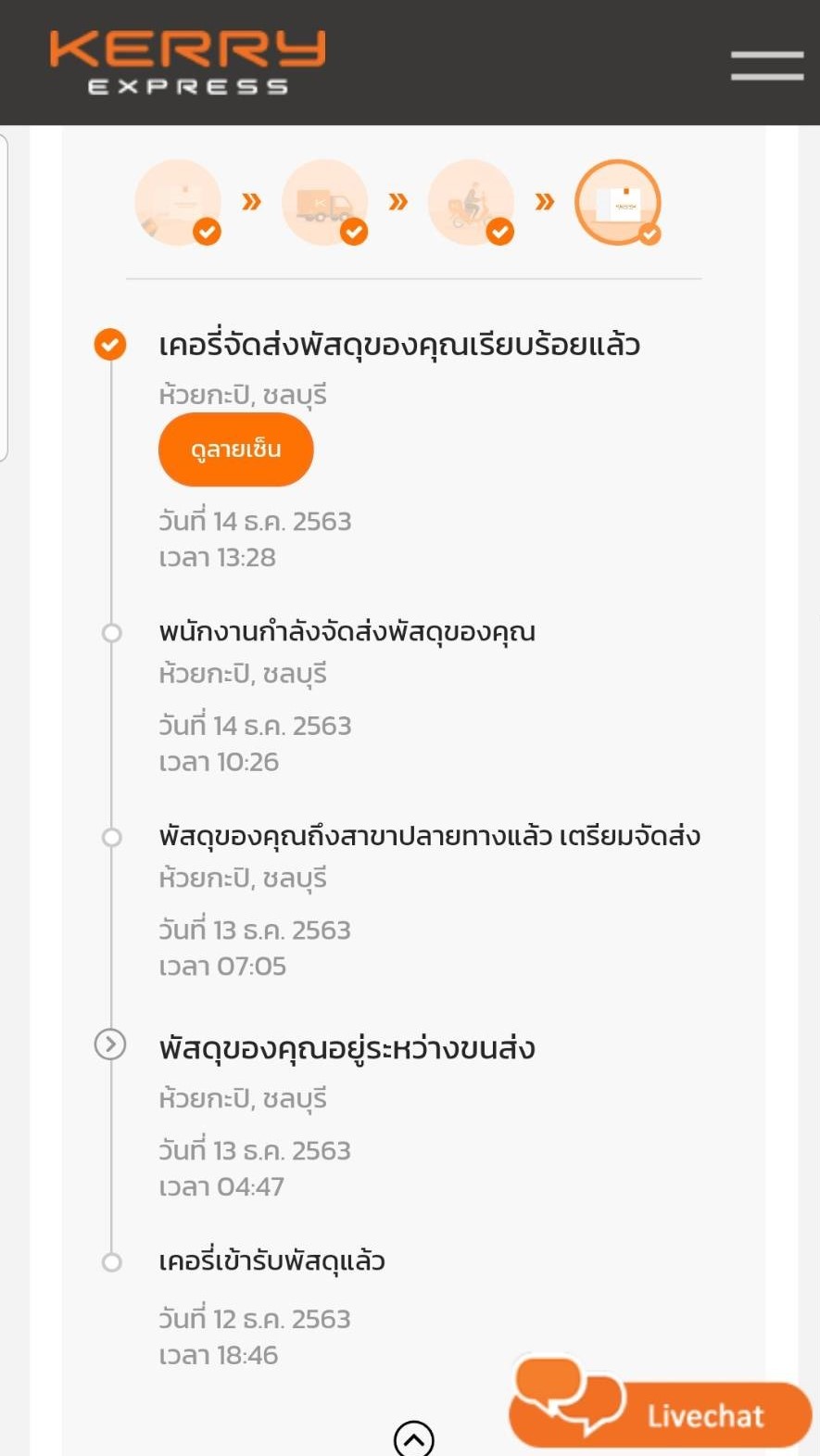Click the พัสดุของคุณอยู่ระหว่างขนส่ง status heading
This screenshot has width=820, height=1456.
coord(347,1048)
